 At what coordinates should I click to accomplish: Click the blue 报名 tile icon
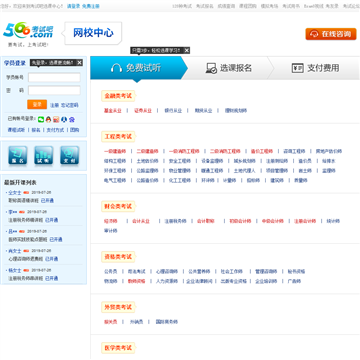click(x=18, y=156)
